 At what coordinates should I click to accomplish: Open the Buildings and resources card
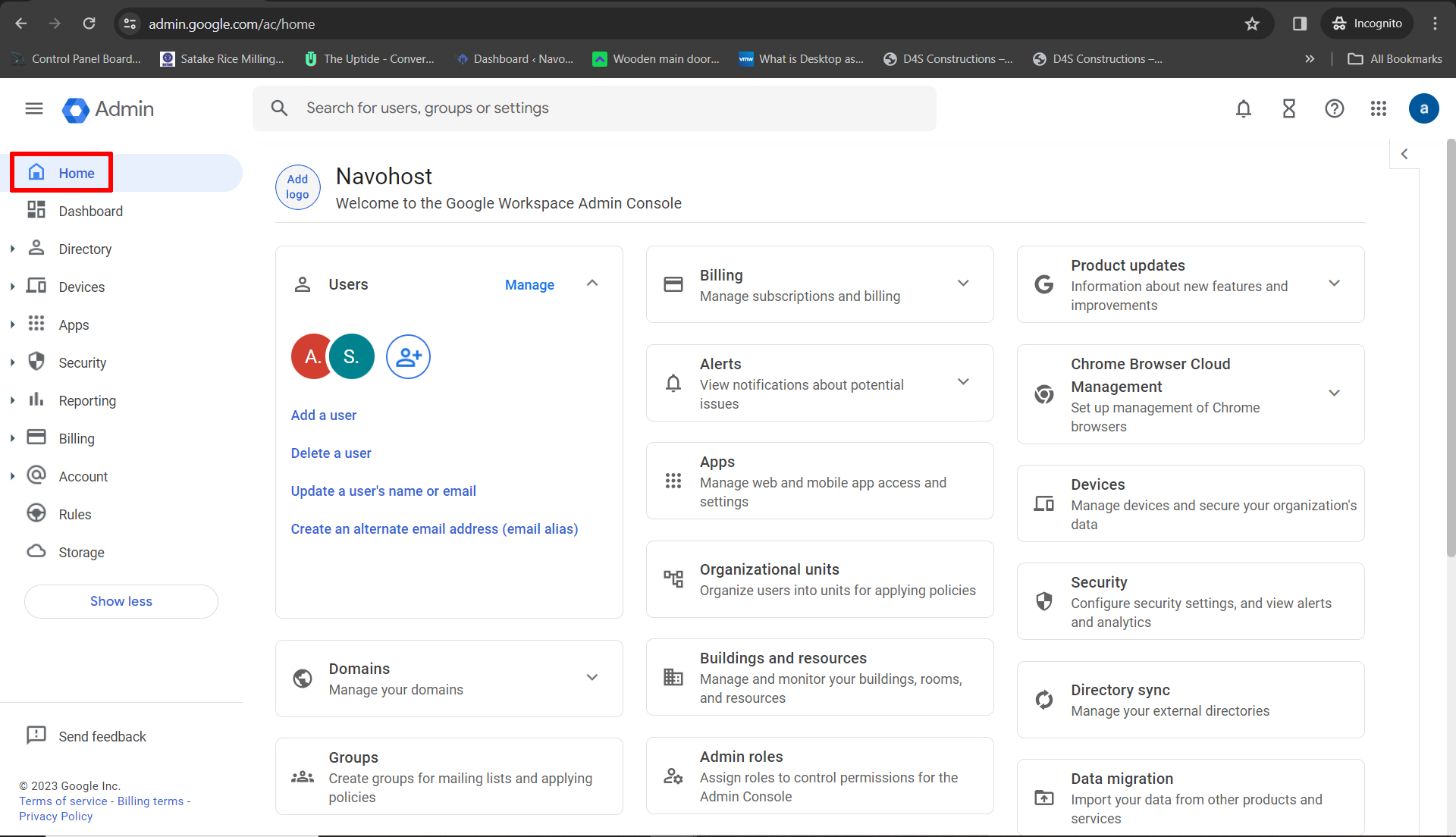pyautogui.click(x=820, y=677)
